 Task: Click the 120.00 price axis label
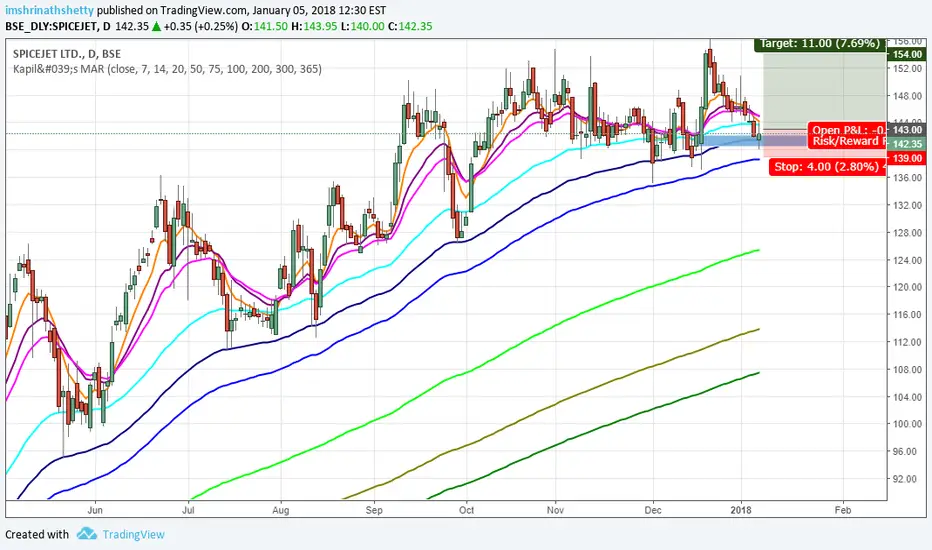(x=907, y=287)
